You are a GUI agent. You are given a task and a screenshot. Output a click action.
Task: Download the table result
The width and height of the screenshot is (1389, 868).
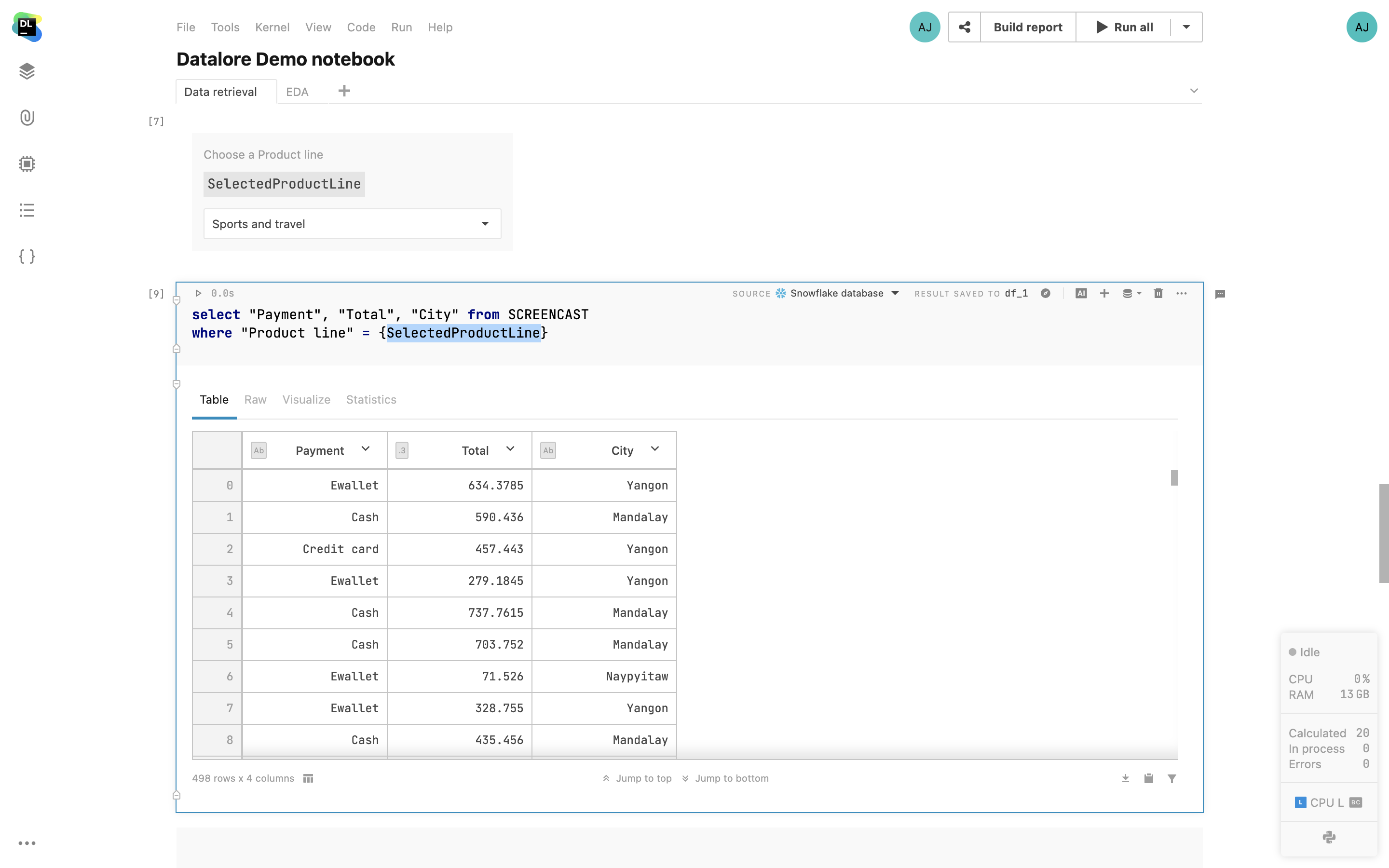[1125, 778]
